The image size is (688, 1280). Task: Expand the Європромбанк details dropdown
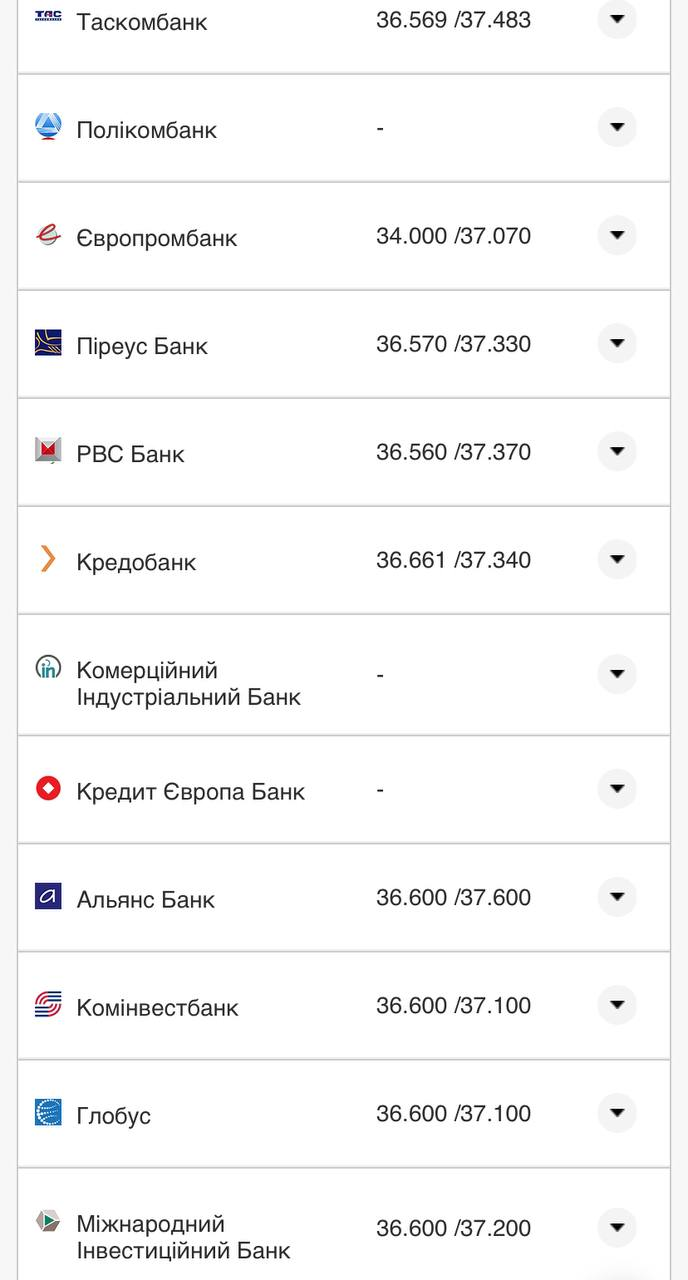[x=617, y=235]
